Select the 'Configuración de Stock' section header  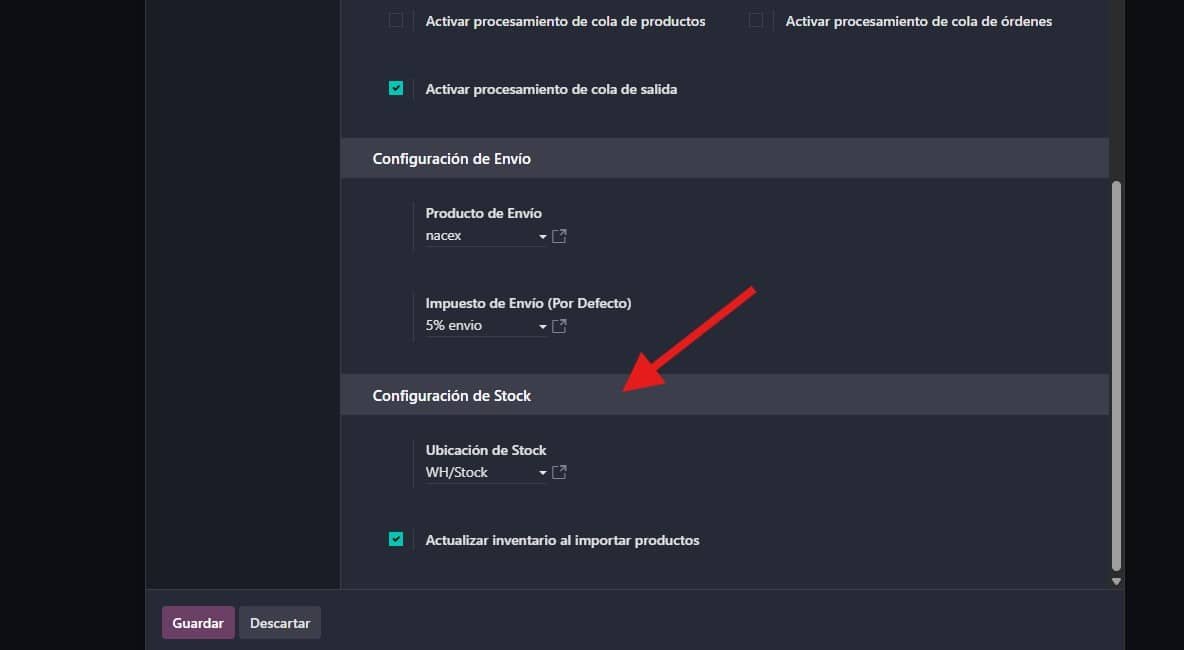pos(451,396)
